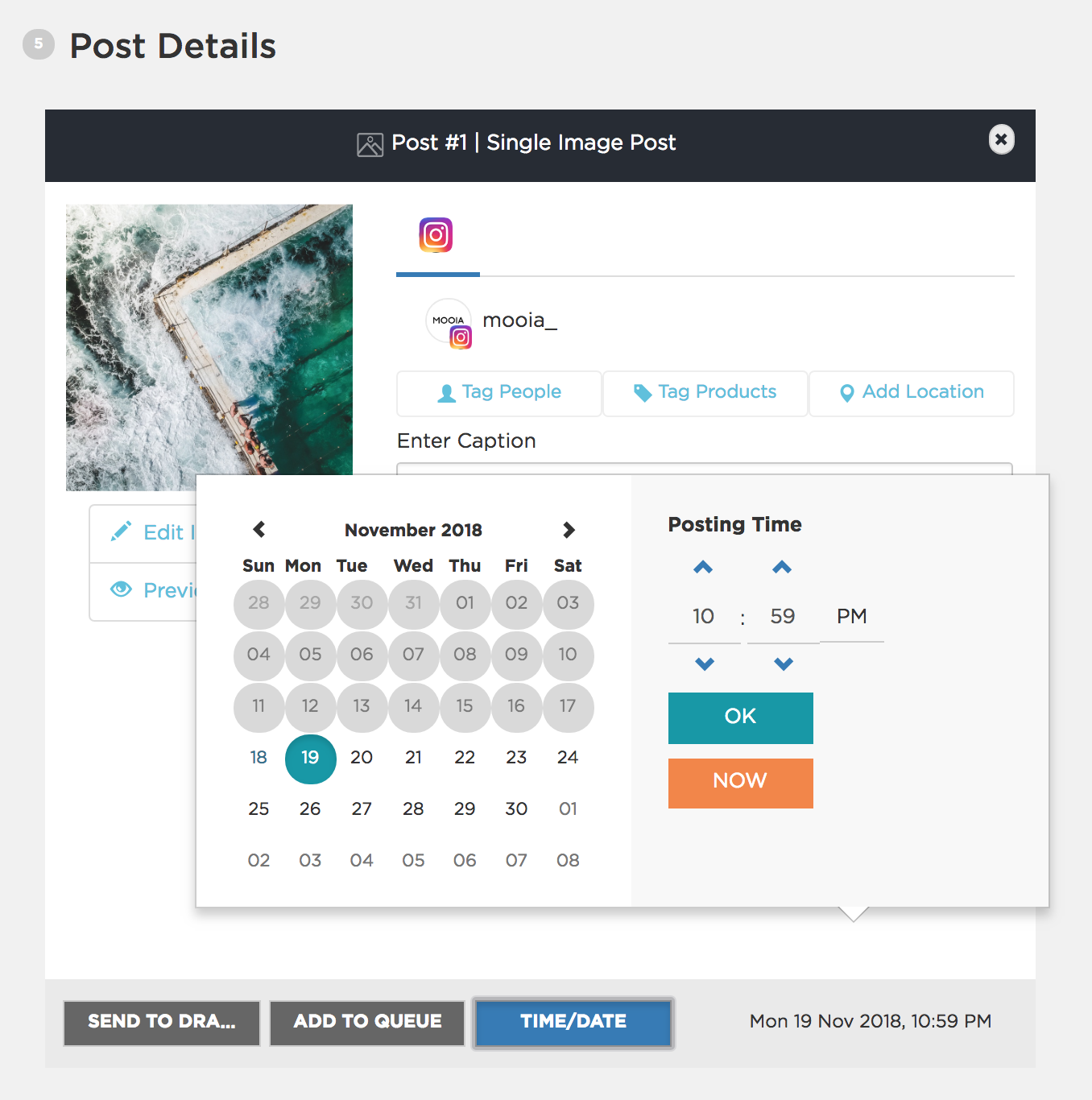
Task: Confirm posting time with OK
Action: [740, 717]
